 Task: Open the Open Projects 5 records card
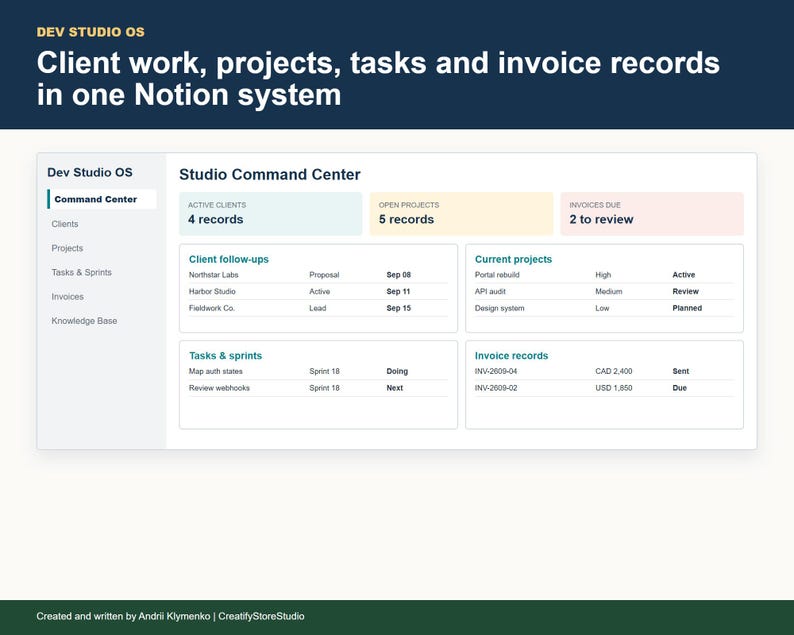pos(461,213)
